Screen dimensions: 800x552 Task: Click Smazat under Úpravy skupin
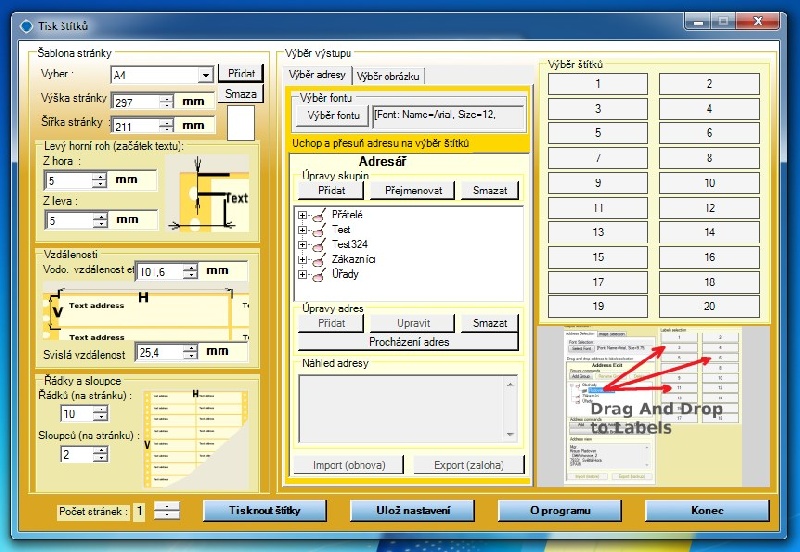[x=490, y=190]
